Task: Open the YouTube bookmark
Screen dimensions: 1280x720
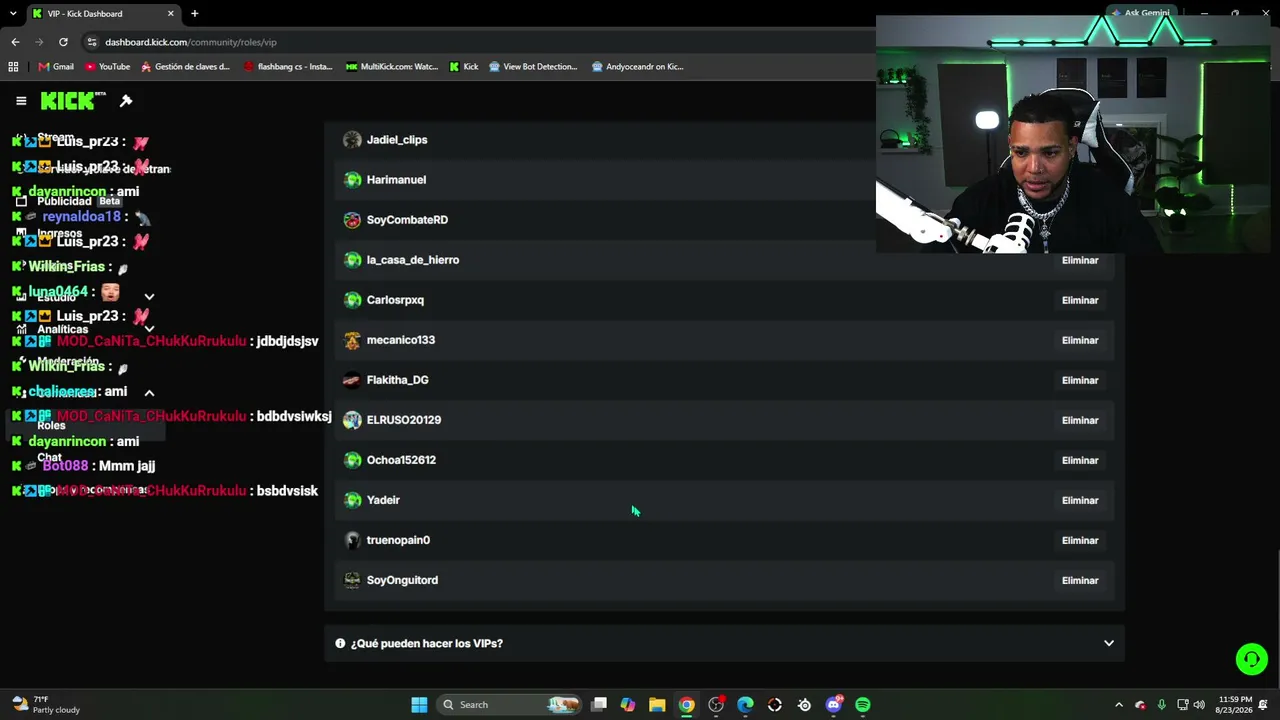Action: click(x=108, y=67)
